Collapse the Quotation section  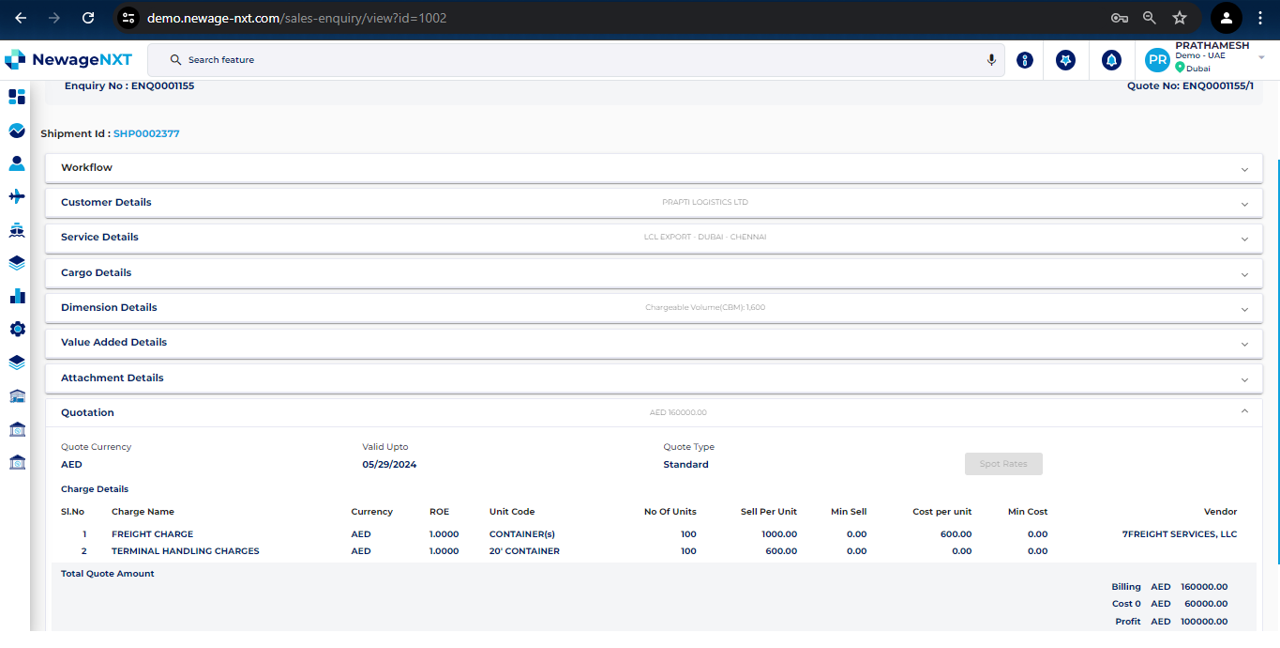(x=1244, y=412)
